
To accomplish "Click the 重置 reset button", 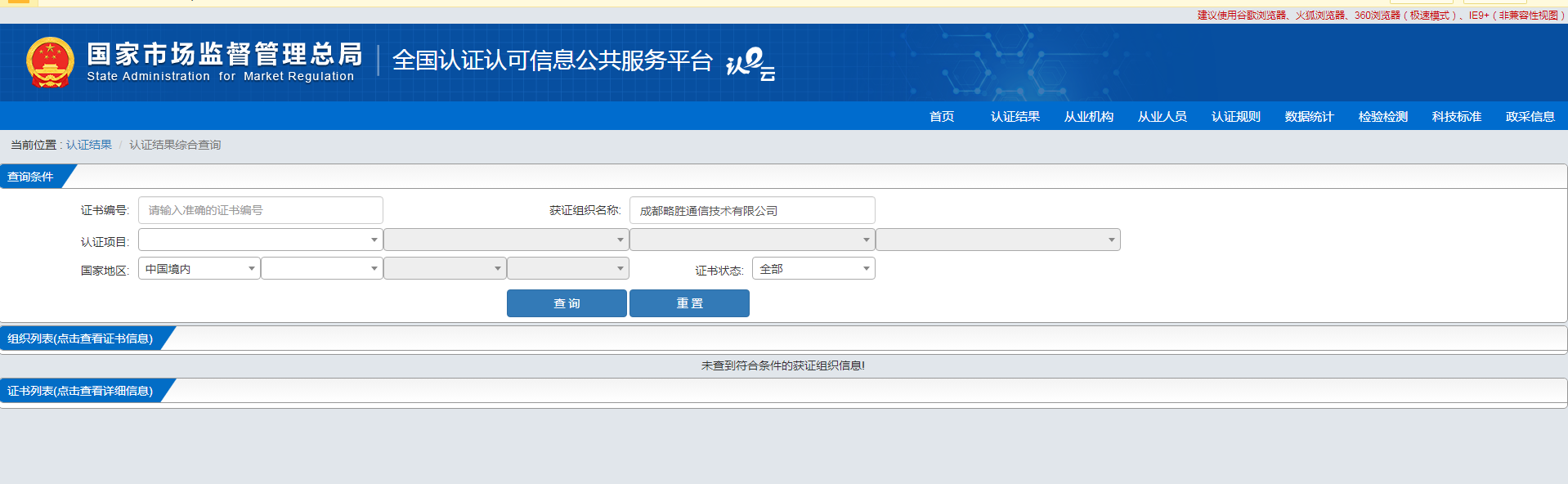I will coord(689,303).
